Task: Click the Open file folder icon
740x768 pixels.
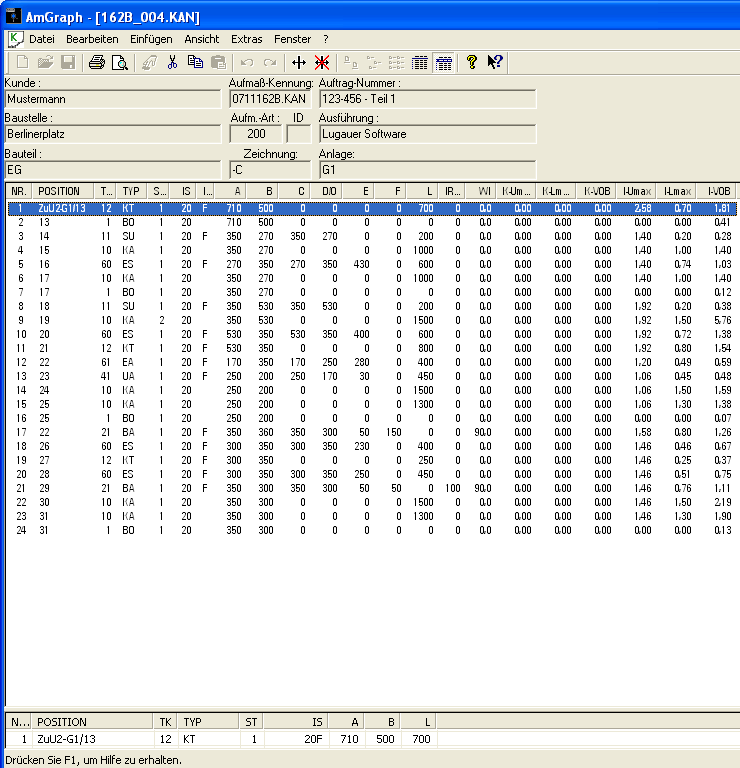Action: click(45, 62)
